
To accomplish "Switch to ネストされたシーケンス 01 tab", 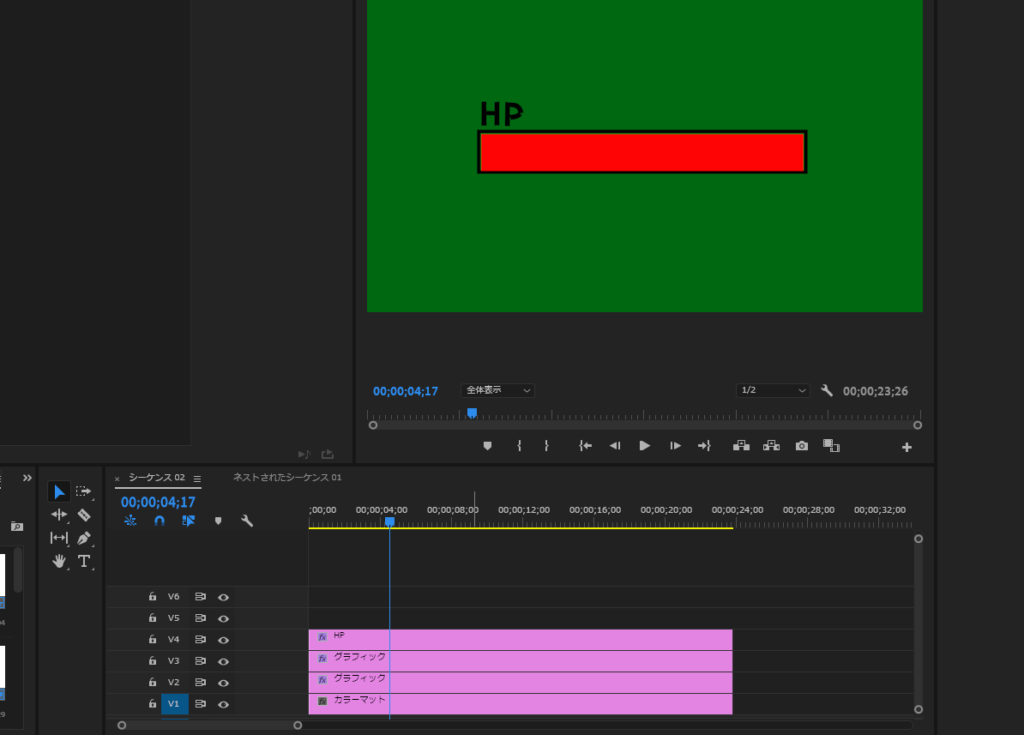I will [x=287, y=478].
